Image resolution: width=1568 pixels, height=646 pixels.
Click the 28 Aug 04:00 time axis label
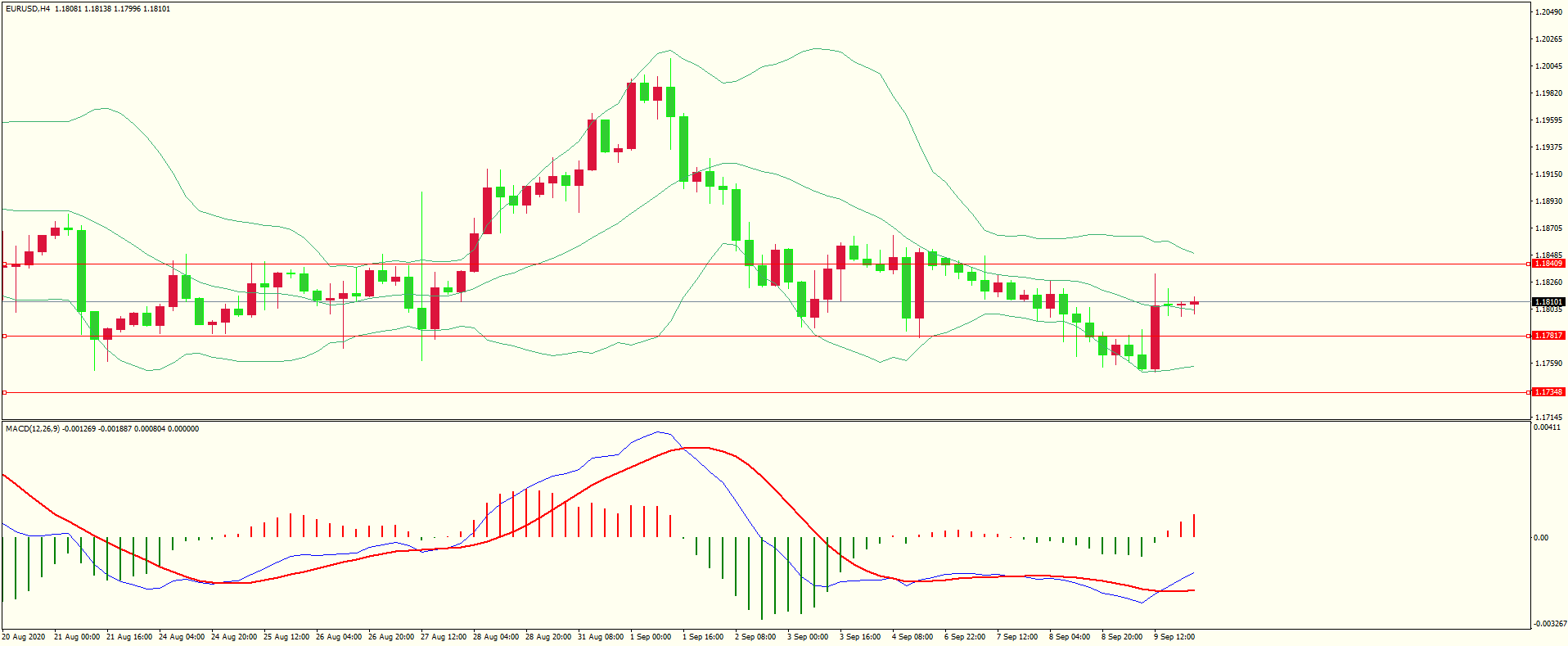point(496,637)
